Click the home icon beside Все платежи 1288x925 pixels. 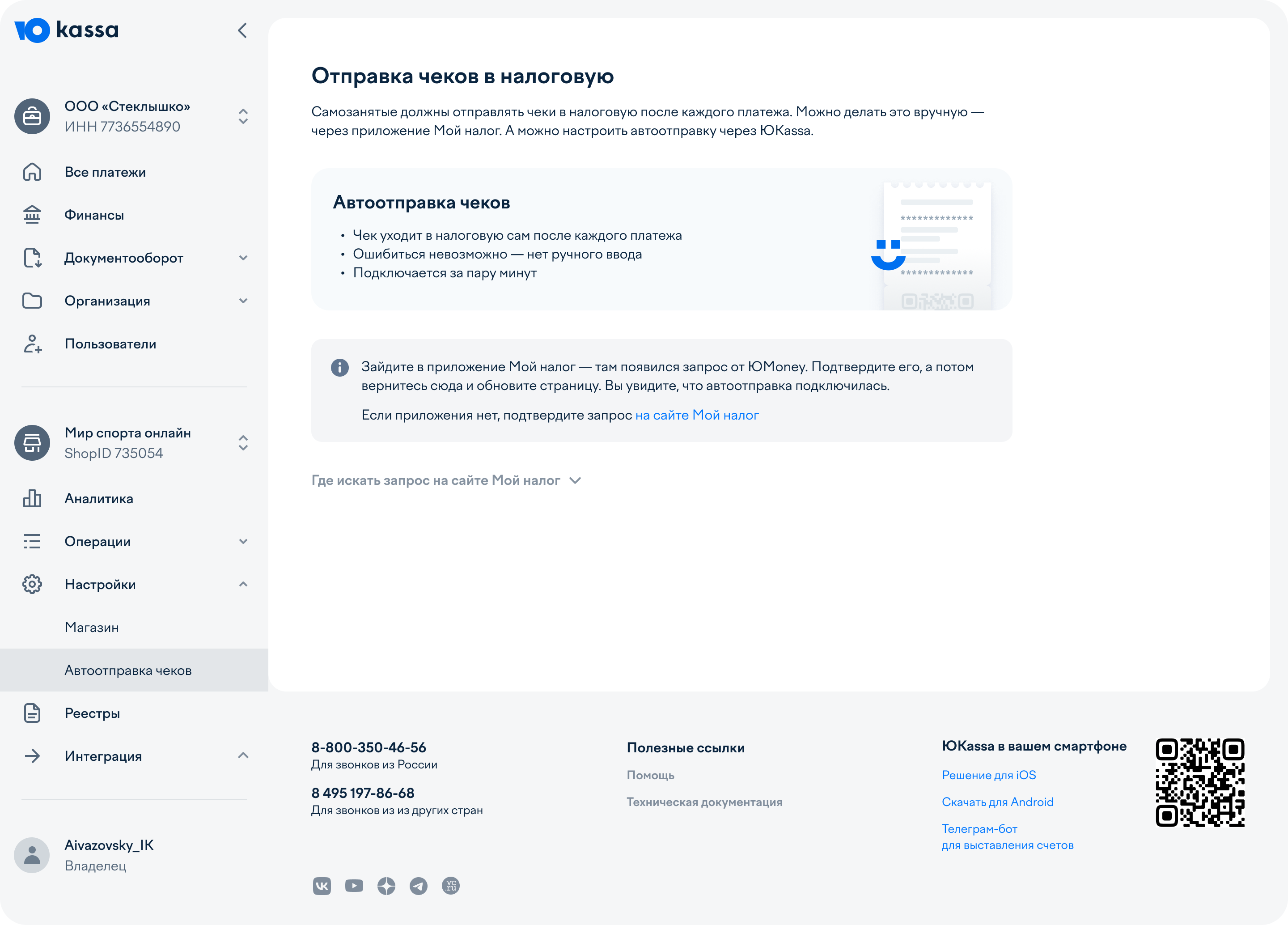(x=32, y=172)
